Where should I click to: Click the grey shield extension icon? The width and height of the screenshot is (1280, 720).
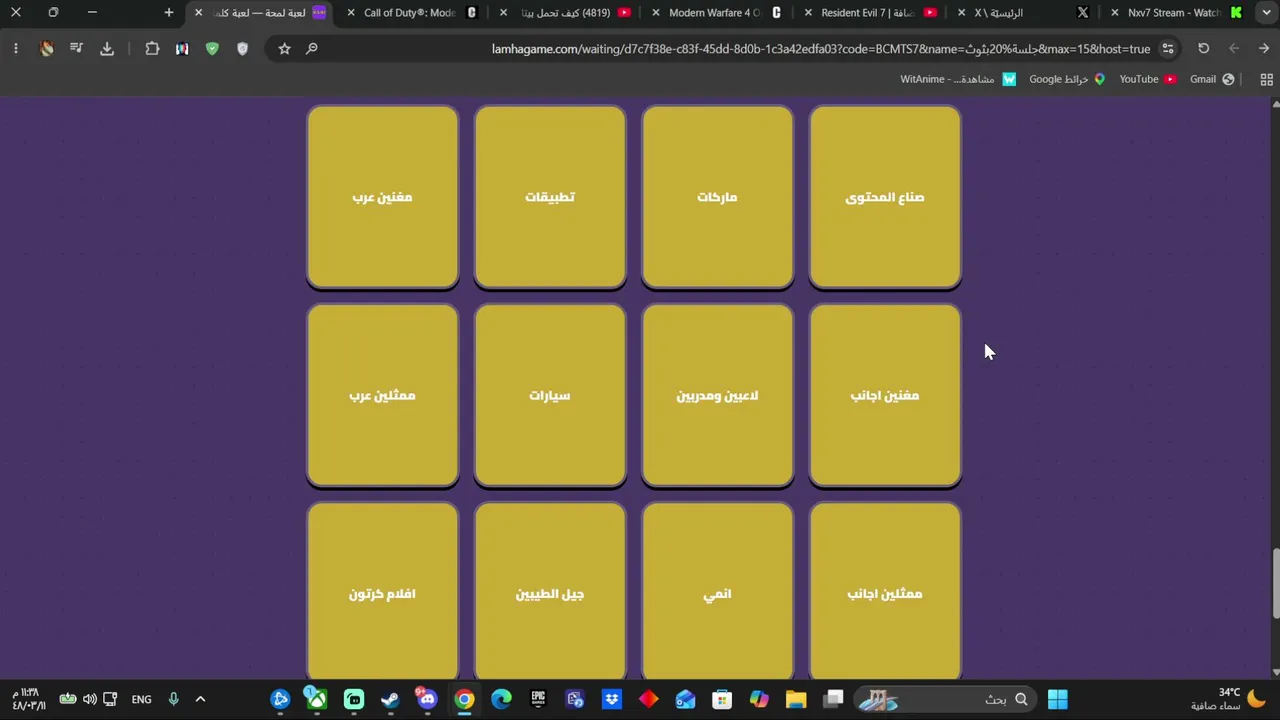click(242, 48)
